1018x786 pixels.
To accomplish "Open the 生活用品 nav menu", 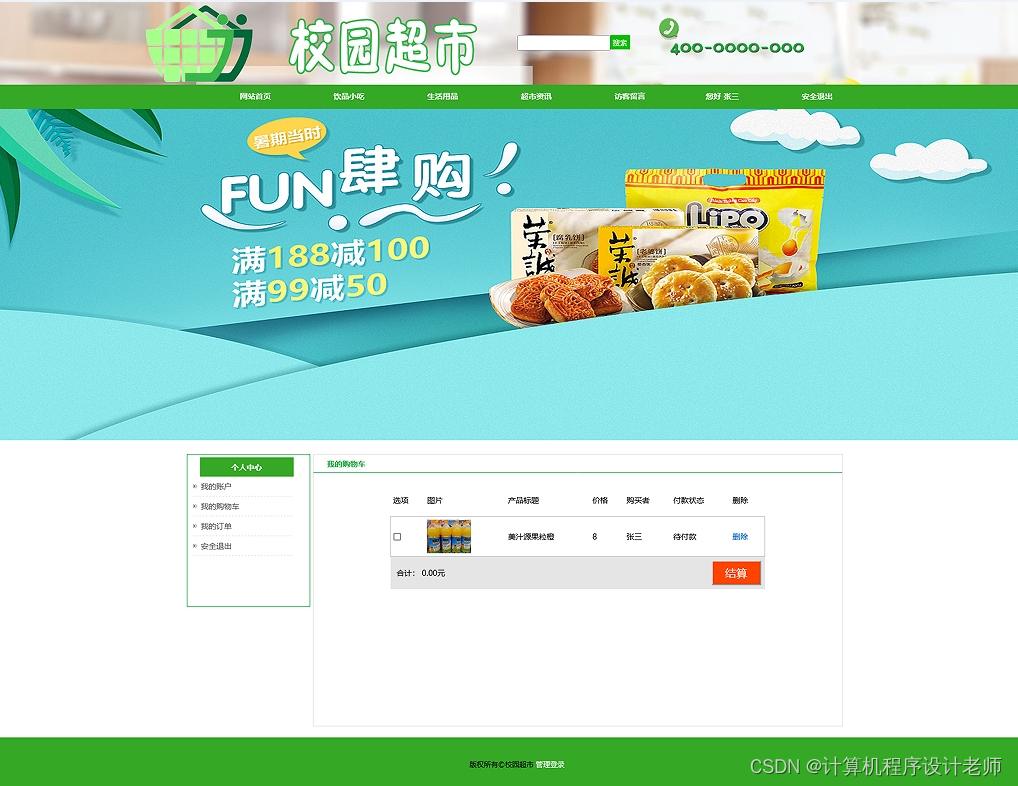I will click(442, 96).
